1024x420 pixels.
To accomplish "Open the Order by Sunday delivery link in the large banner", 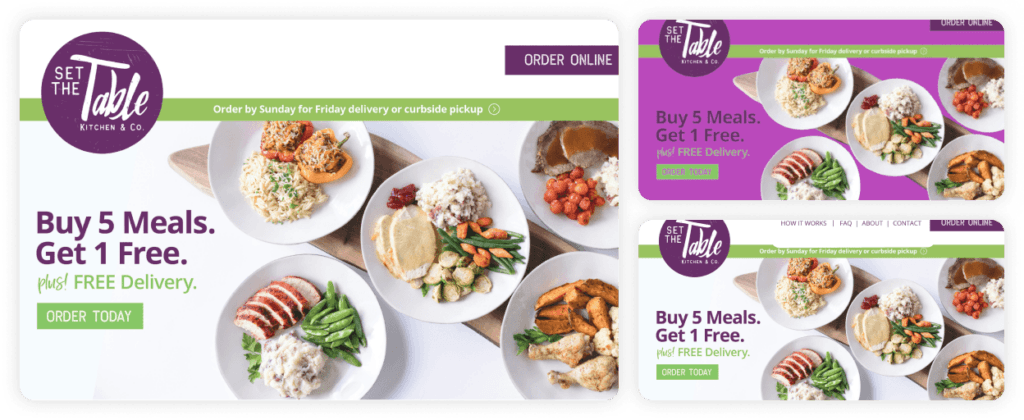I will [x=348, y=110].
